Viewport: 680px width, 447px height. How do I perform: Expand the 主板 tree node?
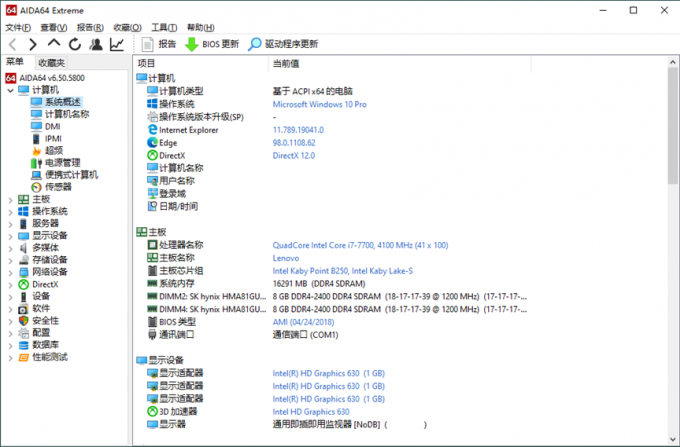(x=10, y=199)
